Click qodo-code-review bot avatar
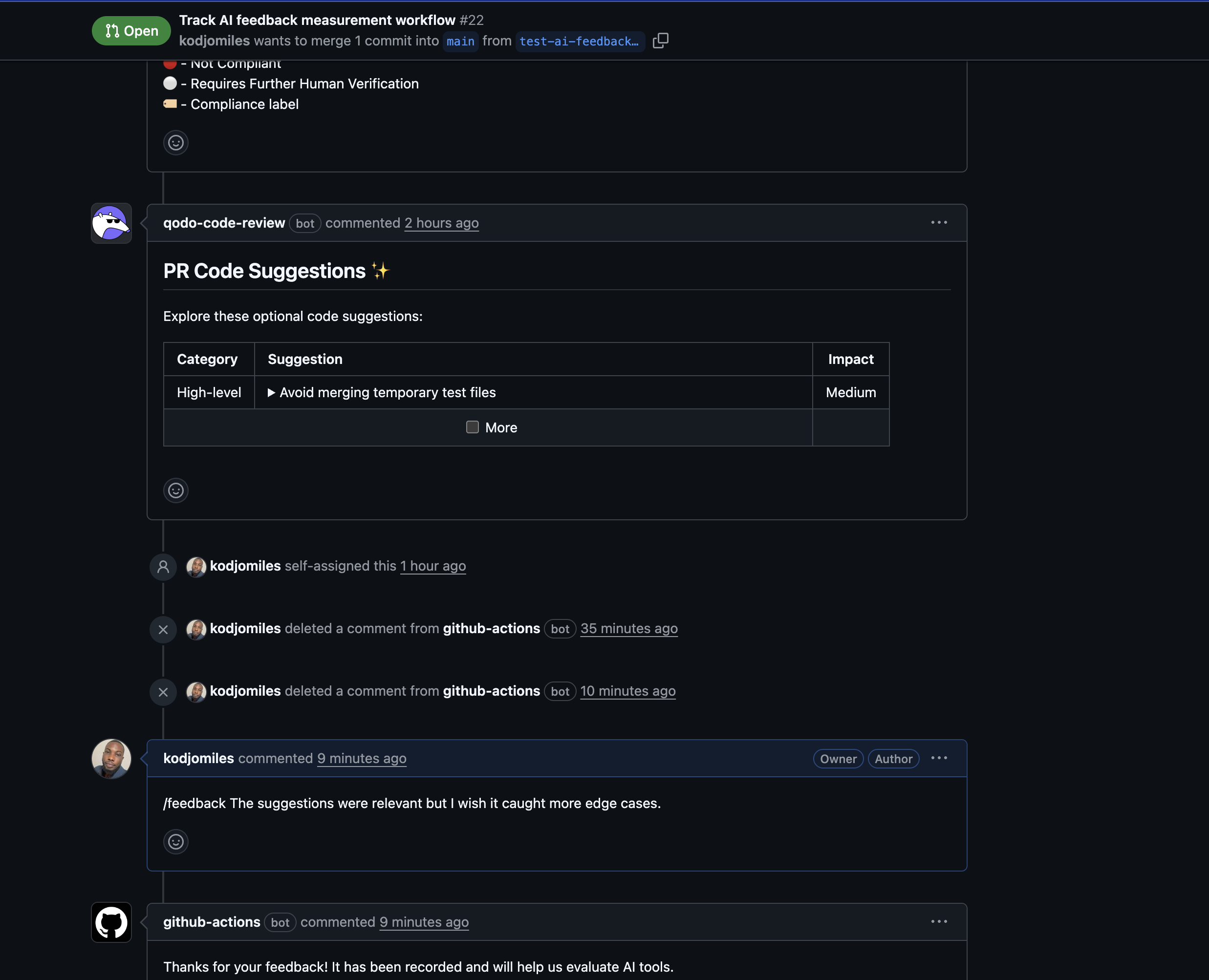Viewport: 1209px width, 980px height. pos(111,224)
